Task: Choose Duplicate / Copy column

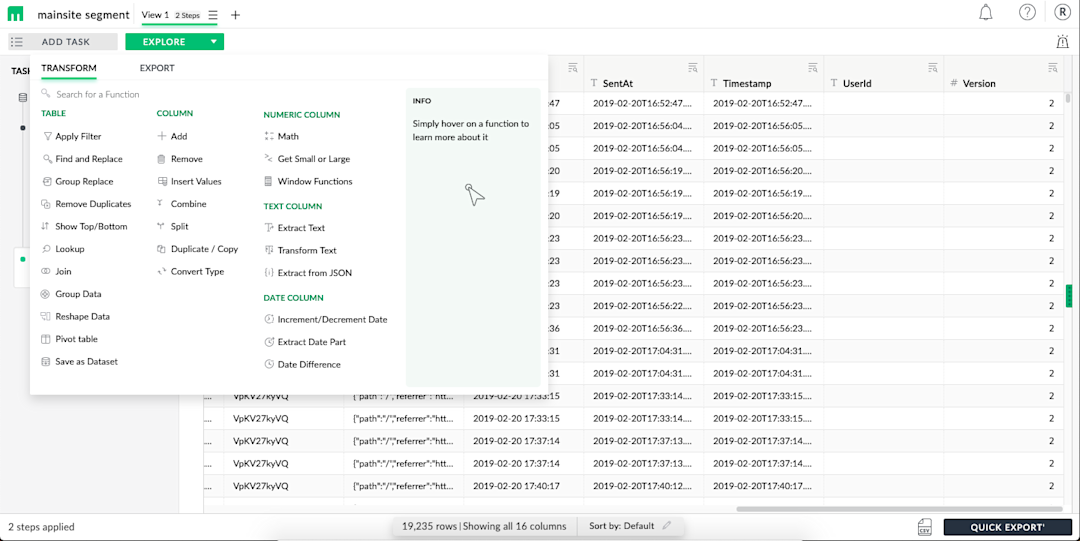Action: tap(198, 249)
